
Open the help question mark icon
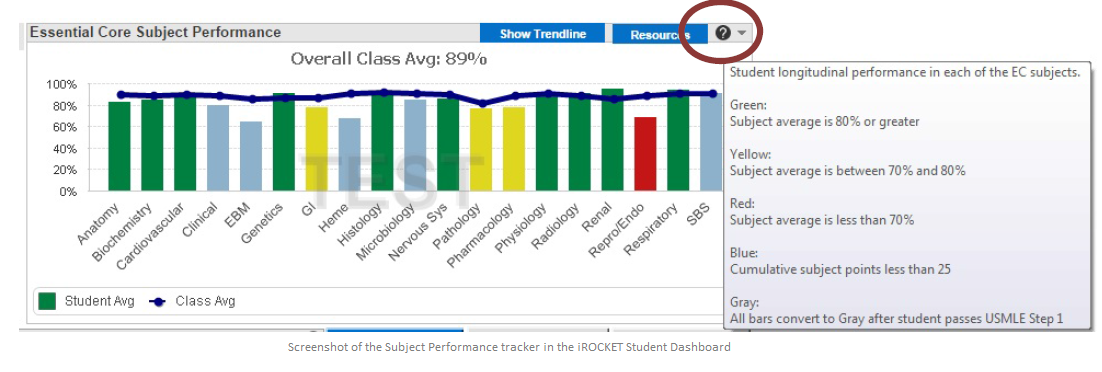coord(722,33)
